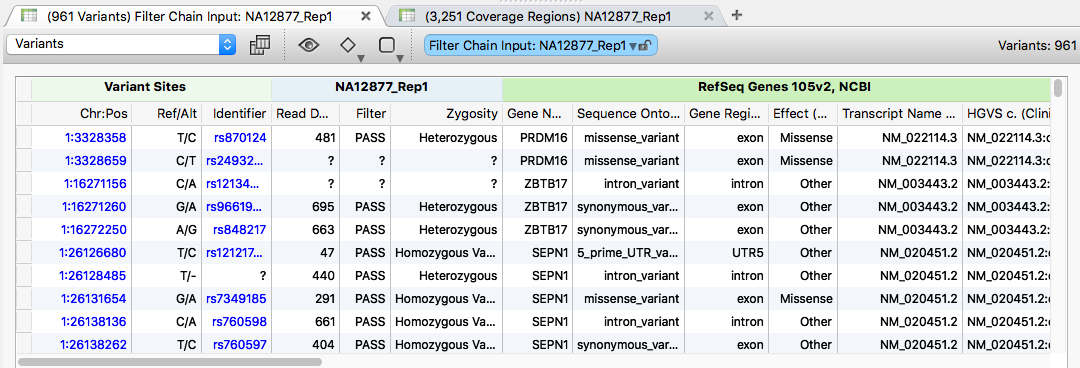The width and height of the screenshot is (1080, 368).
Task: Select read depth cell 404
Action: (306, 345)
